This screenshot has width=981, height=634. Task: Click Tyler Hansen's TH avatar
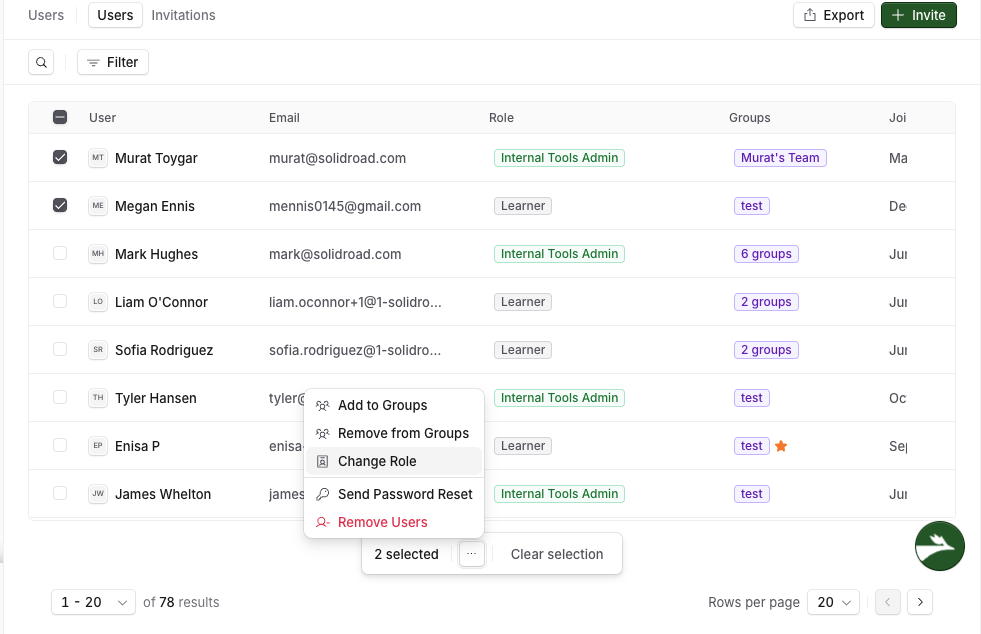[98, 398]
